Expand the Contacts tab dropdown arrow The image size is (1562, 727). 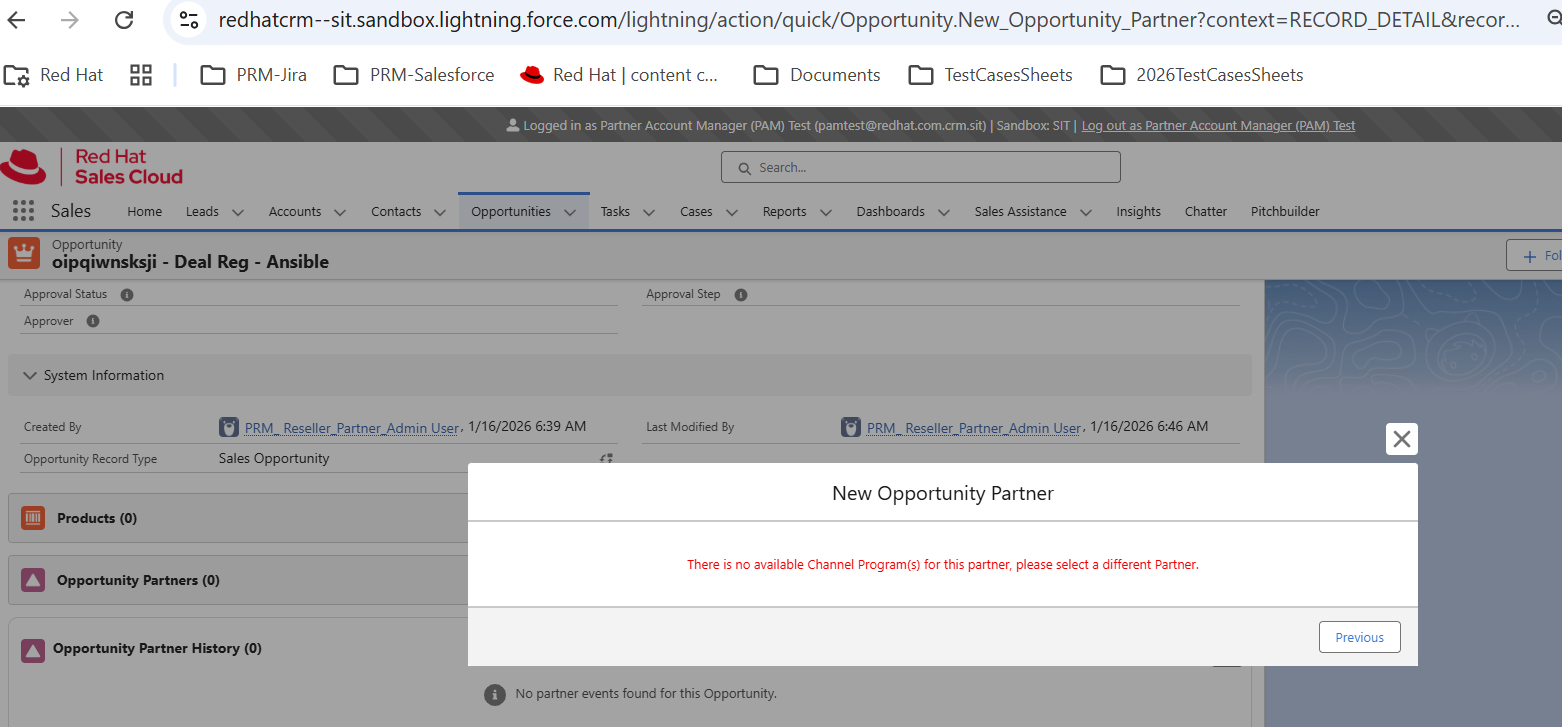[x=440, y=212]
